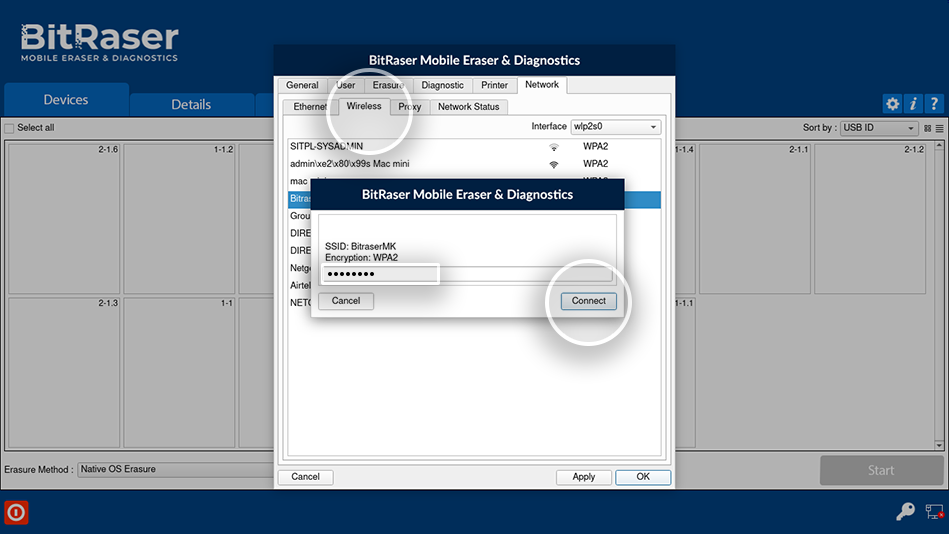Open settings gear icon in main window

pos(892,104)
